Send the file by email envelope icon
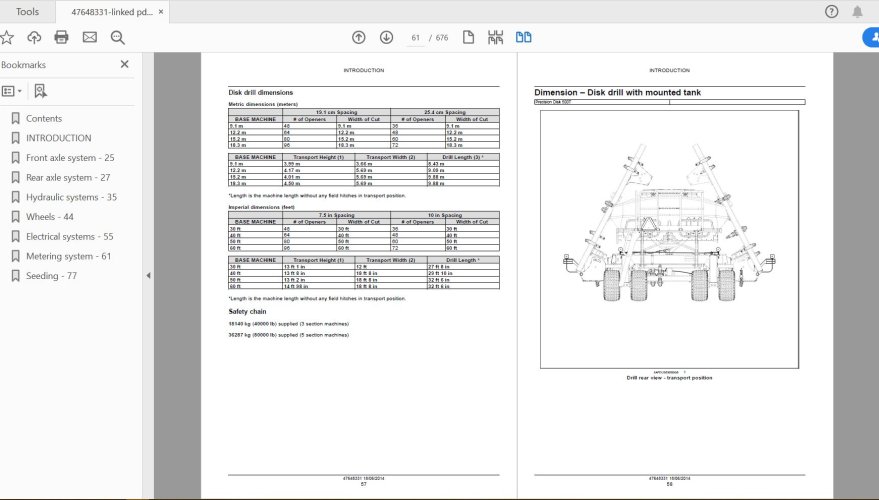The image size is (879, 500). tap(90, 38)
